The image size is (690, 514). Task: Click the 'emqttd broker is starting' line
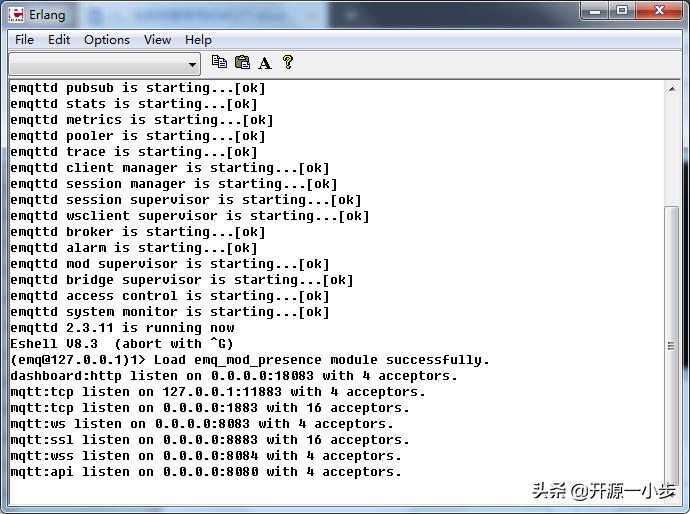coord(138,232)
